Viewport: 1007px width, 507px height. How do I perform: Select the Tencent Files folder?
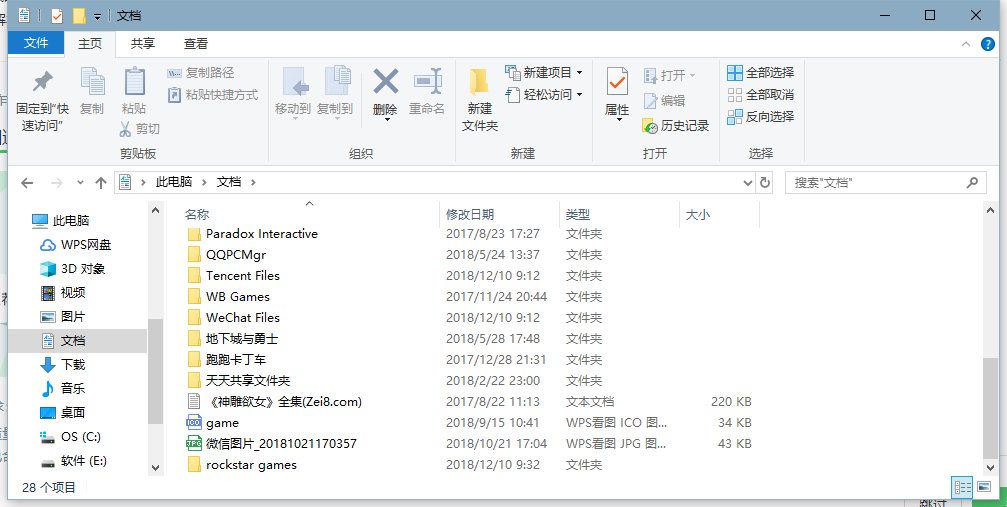[x=243, y=276]
